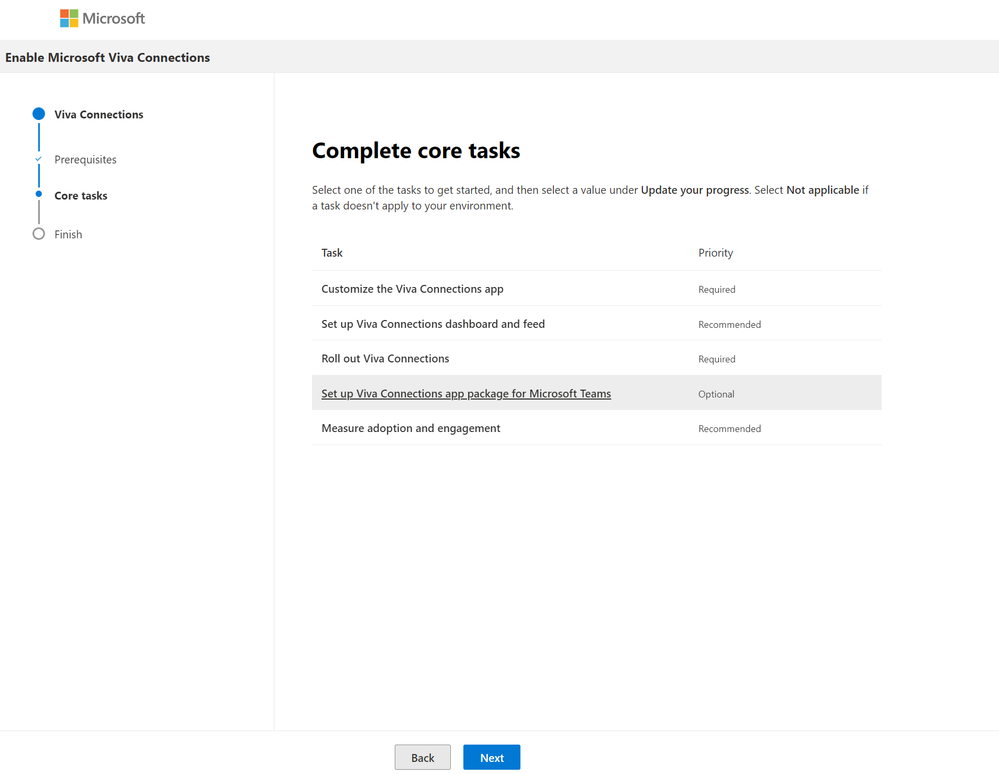This screenshot has height=774, width=999.
Task: Open Set up dashboard and feed task
Action: coord(433,324)
